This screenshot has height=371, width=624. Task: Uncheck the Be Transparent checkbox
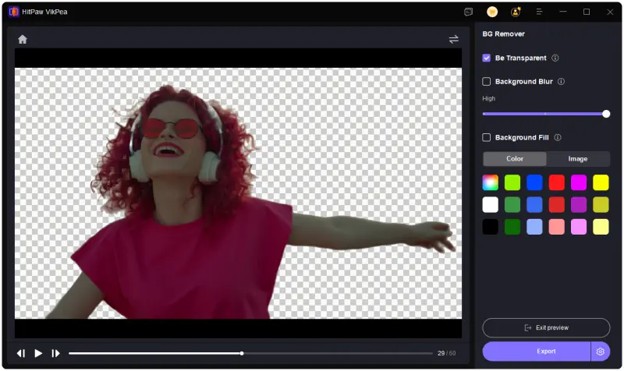pos(486,58)
